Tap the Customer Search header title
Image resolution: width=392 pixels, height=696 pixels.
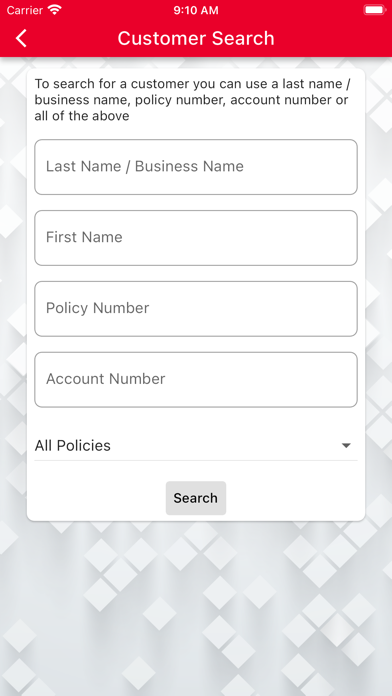(x=196, y=38)
